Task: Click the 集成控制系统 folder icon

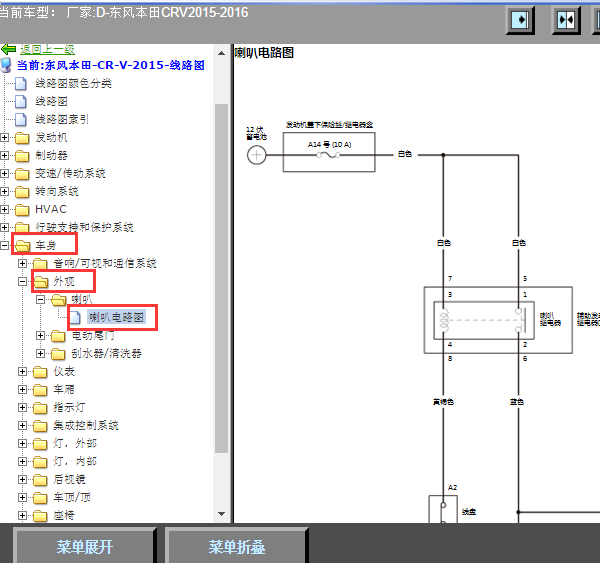Action: click(x=40, y=426)
